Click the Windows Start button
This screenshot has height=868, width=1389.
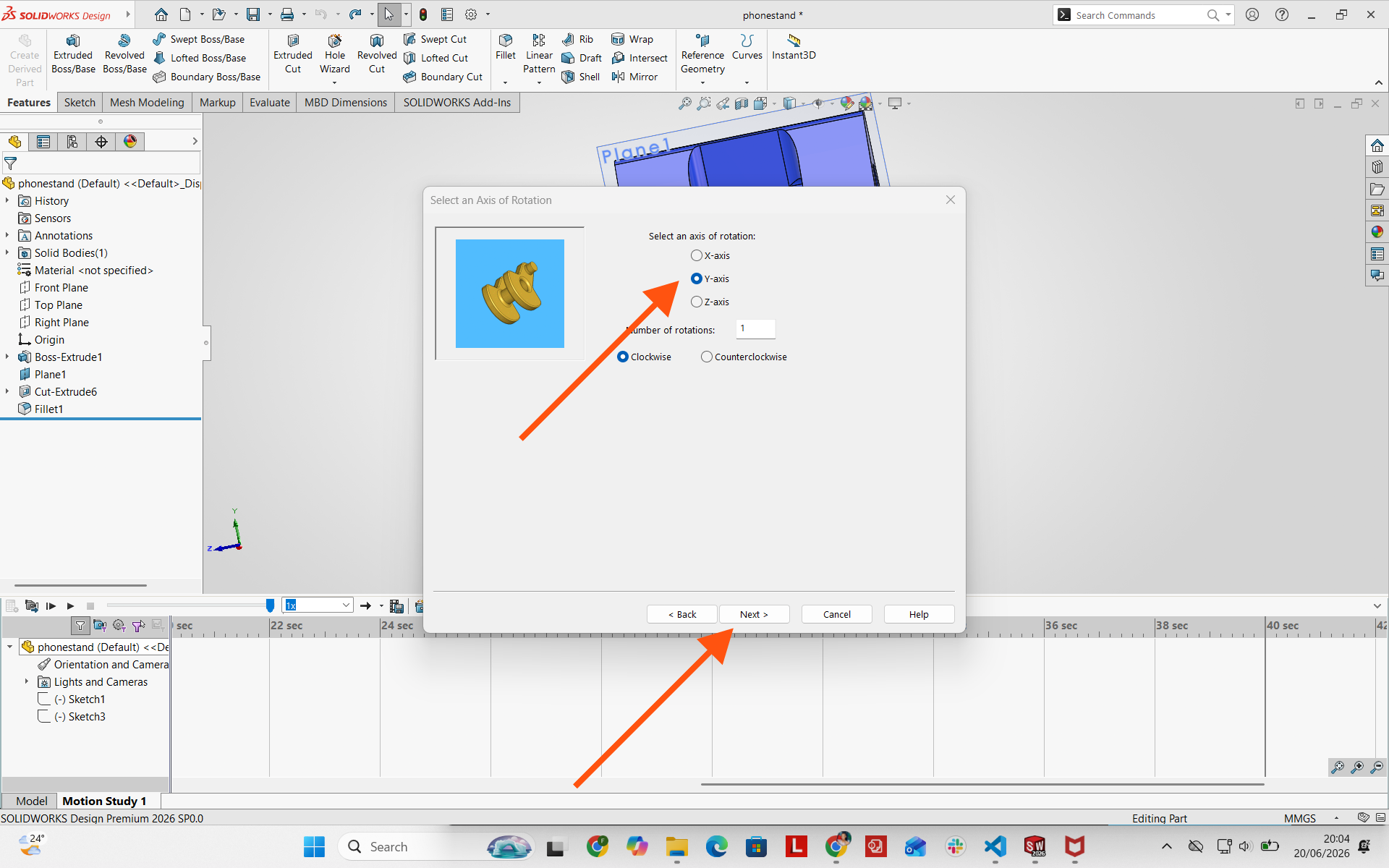point(314,846)
